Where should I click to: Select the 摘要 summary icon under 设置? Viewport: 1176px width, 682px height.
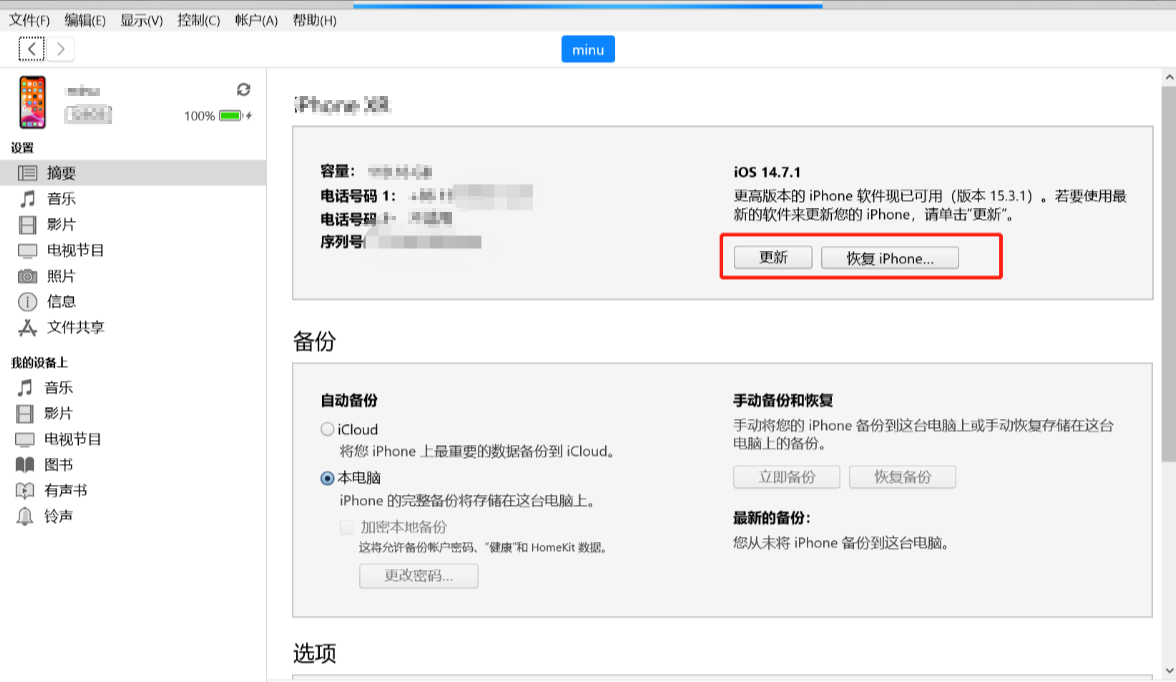pos(27,173)
